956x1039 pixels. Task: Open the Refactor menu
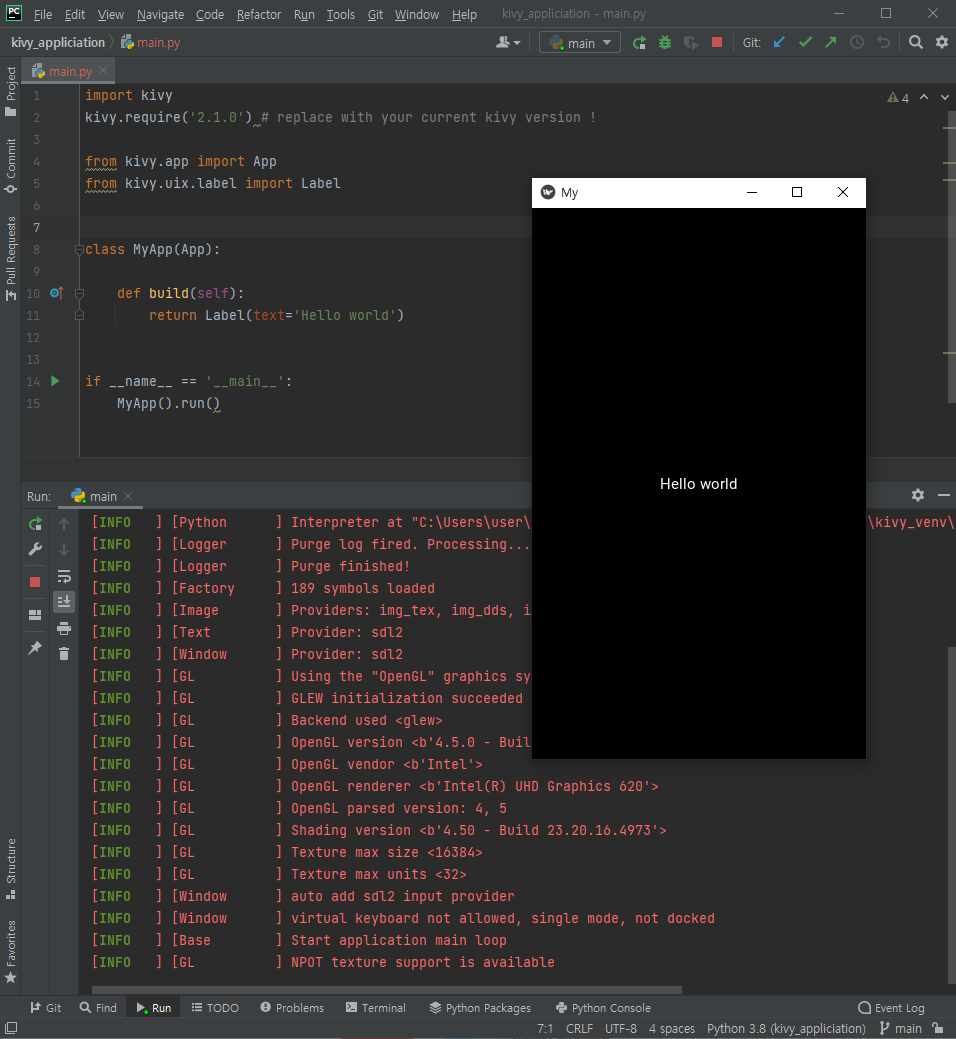click(x=258, y=14)
